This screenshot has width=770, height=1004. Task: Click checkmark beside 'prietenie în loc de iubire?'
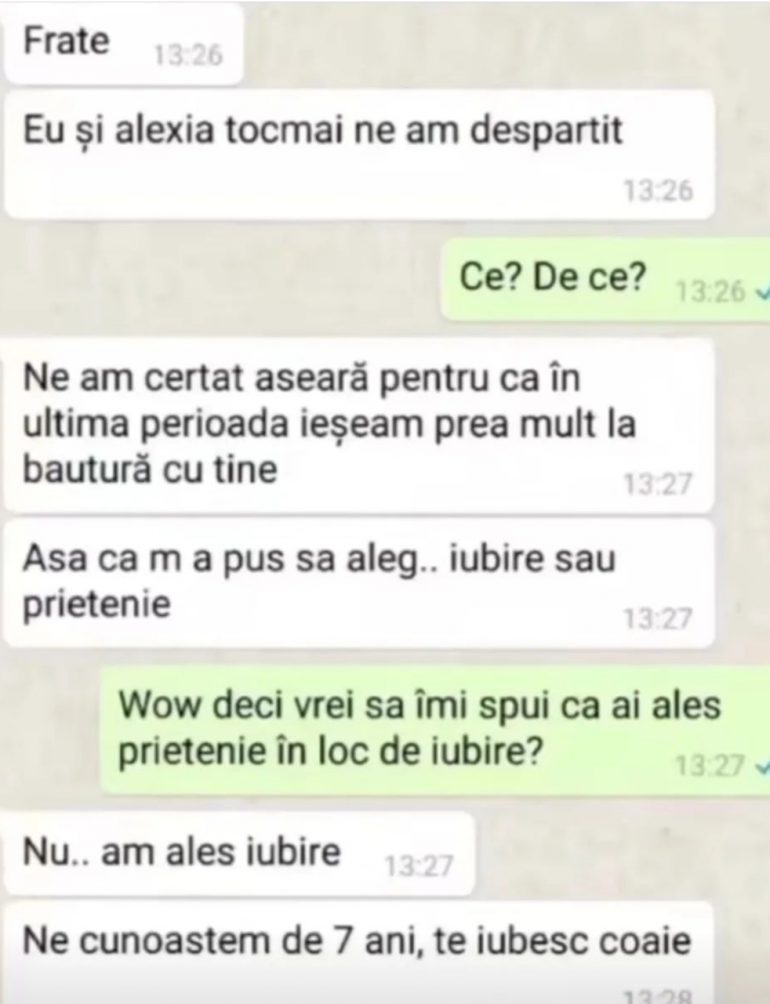[762, 766]
